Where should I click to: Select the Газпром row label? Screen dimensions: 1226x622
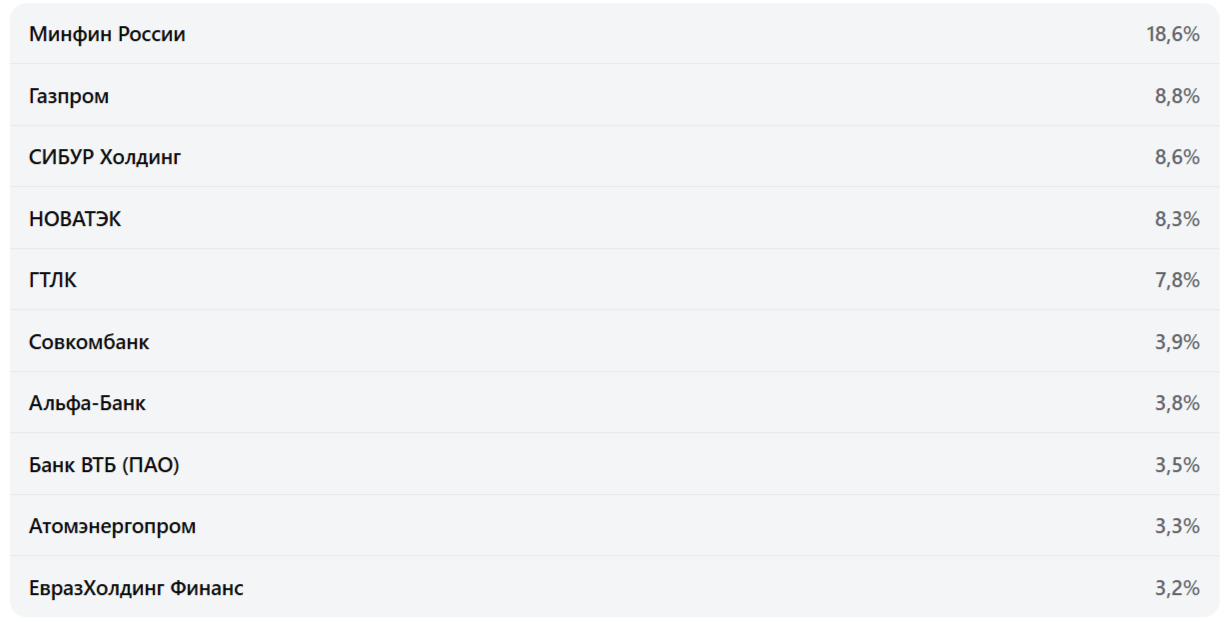coord(69,97)
